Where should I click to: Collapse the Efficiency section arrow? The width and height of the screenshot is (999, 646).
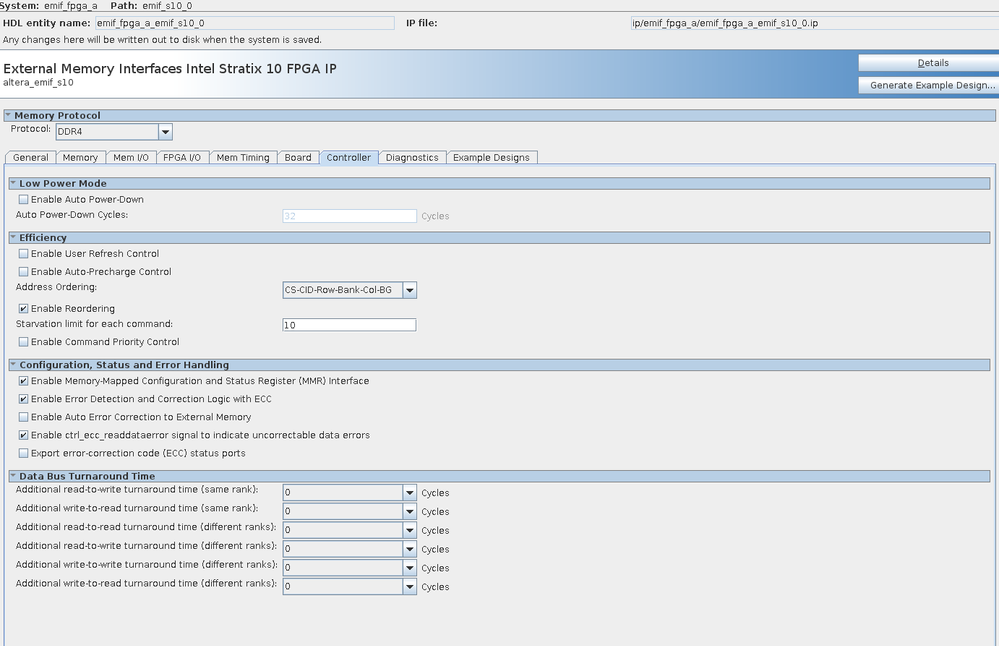coord(13,238)
